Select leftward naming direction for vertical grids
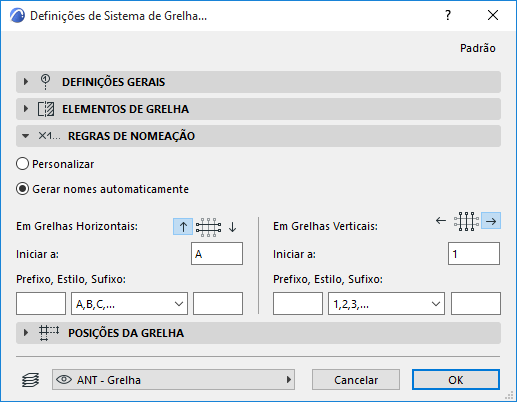The width and height of the screenshot is (517, 402). [441, 220]
